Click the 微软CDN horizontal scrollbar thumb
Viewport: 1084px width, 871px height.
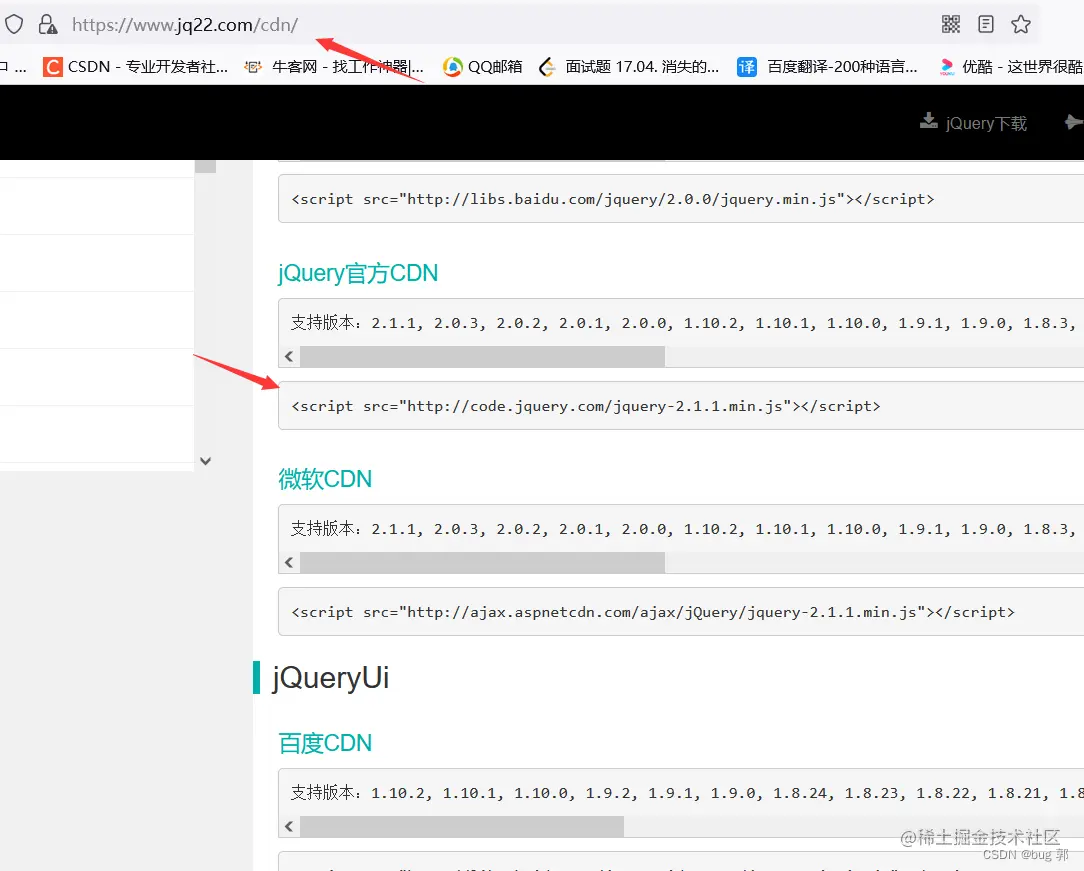pos(483,563)
